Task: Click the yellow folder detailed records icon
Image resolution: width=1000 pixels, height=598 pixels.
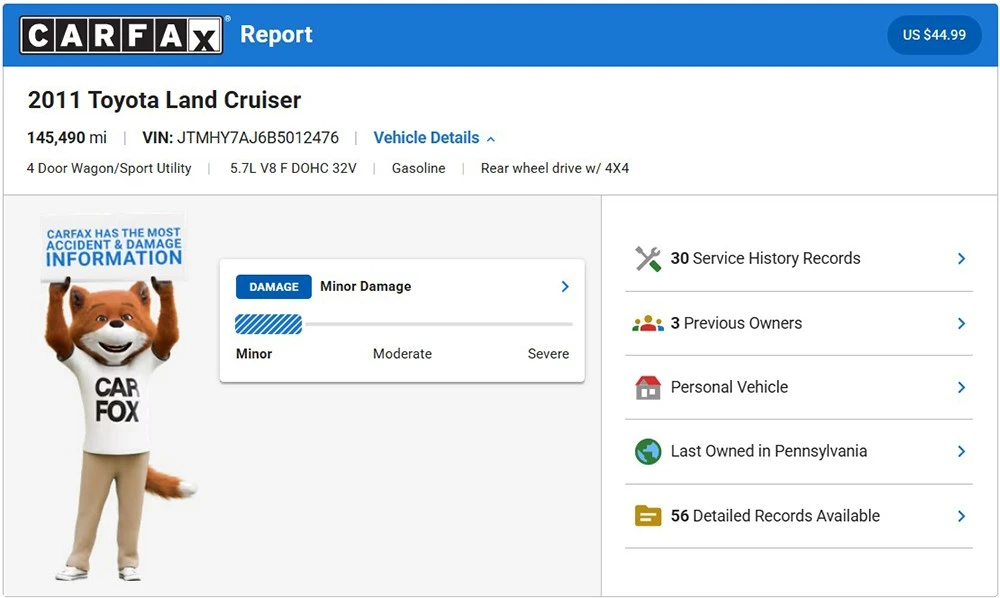Action: tap(648, 516)
